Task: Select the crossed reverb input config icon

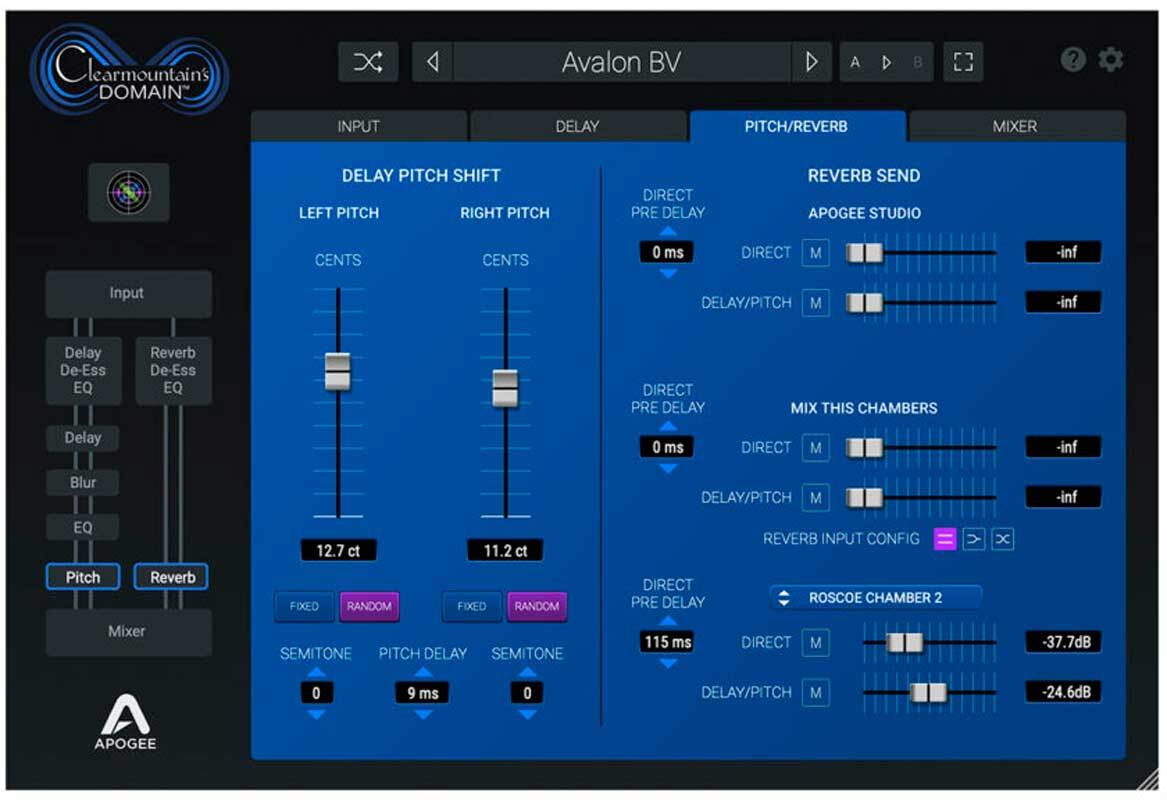Action: [1002, 540]
